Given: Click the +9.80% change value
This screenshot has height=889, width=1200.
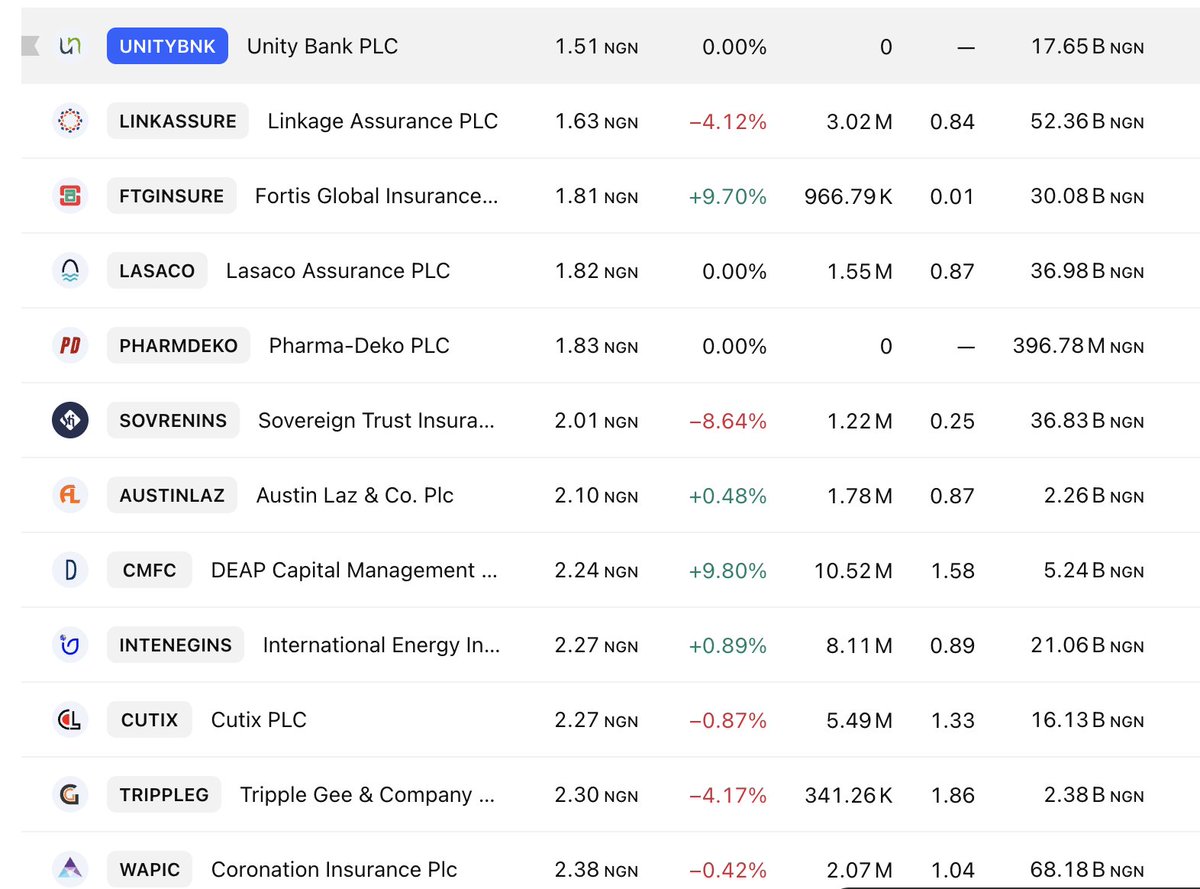Looking at the screenshot, I should 728,571.
